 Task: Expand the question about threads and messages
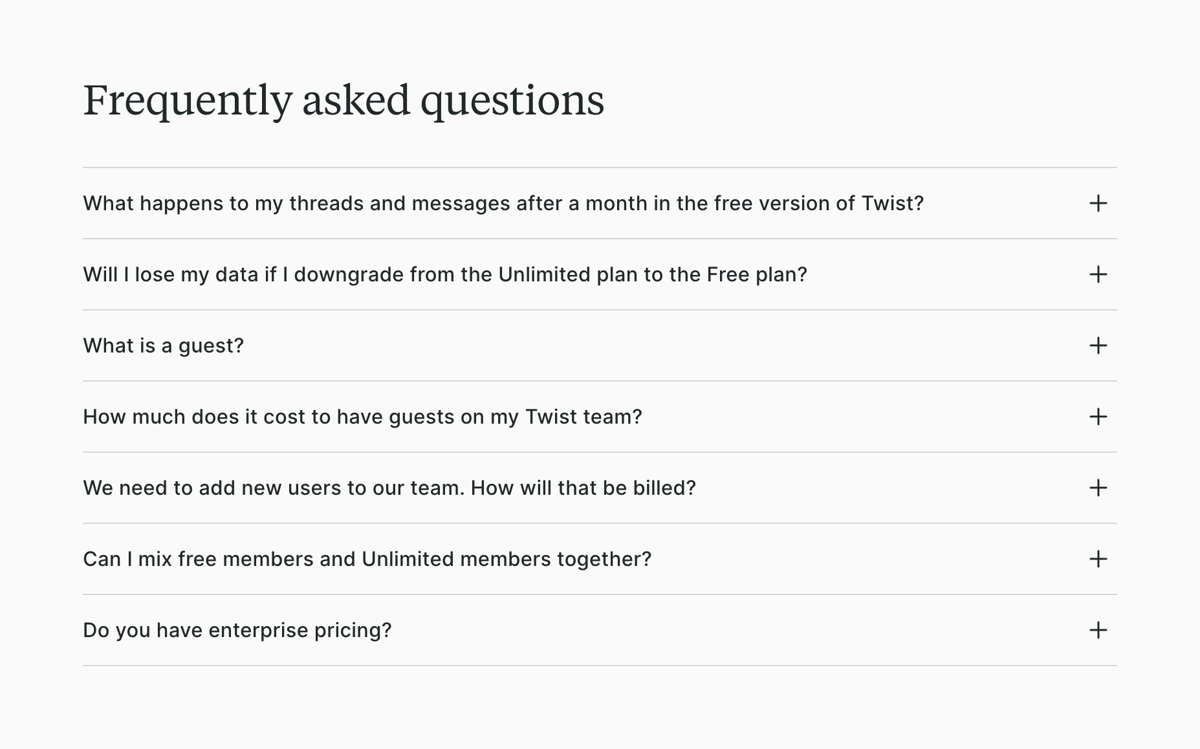[1098, 203]
